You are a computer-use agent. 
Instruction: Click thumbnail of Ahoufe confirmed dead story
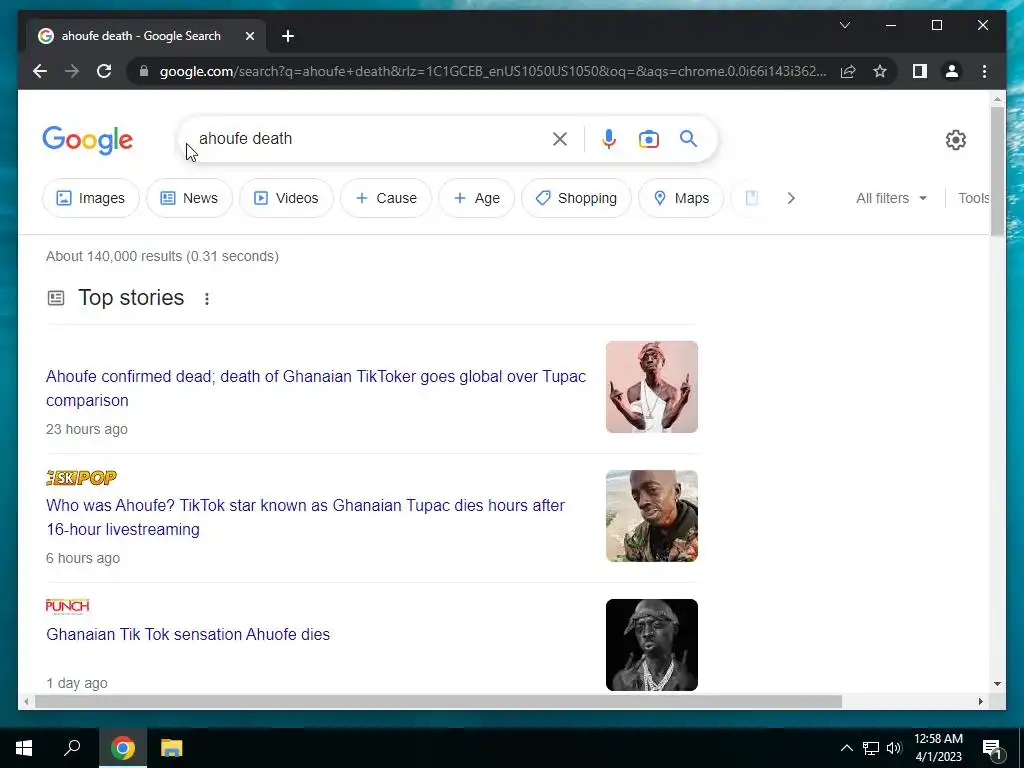652,387
